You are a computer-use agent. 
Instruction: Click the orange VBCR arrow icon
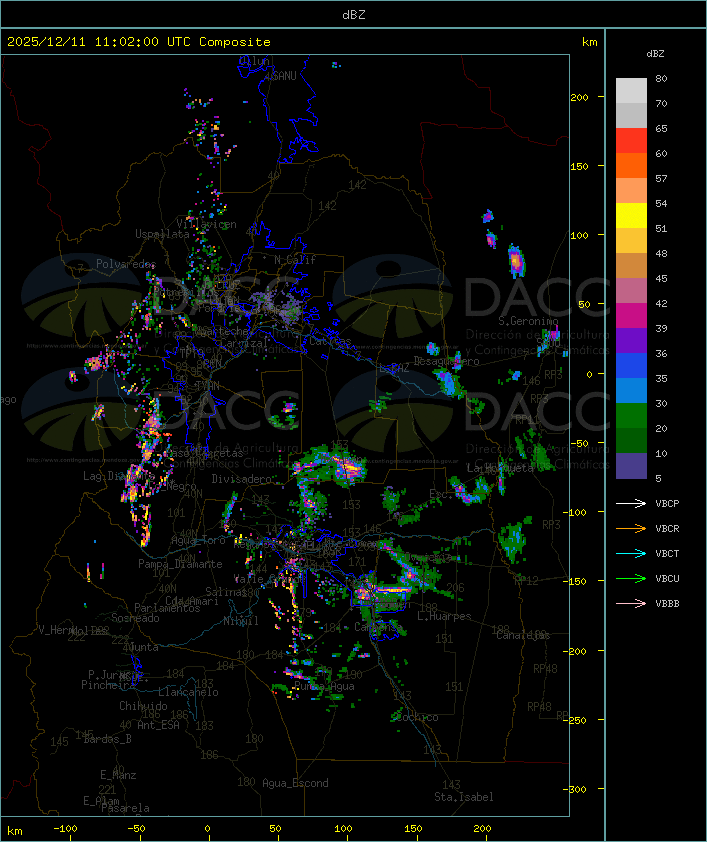(x=631, y=528)
